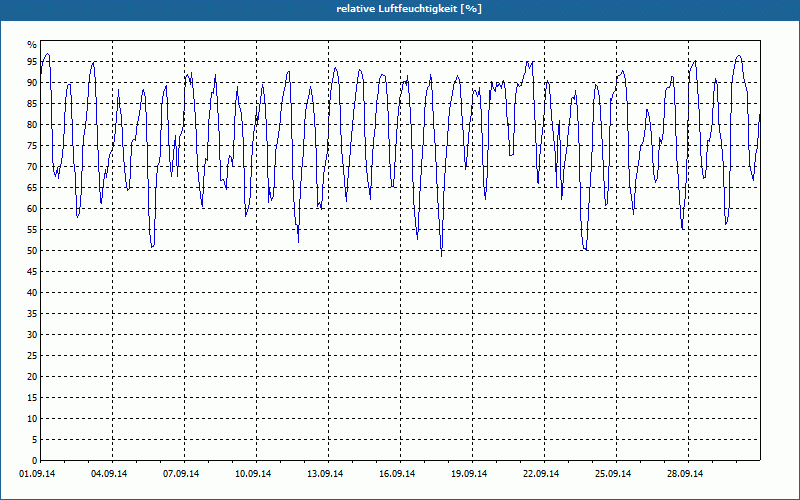This screenshot has width=800, height=500.
Task: Click the y-axis label '55'
Action: pos(32,230)
